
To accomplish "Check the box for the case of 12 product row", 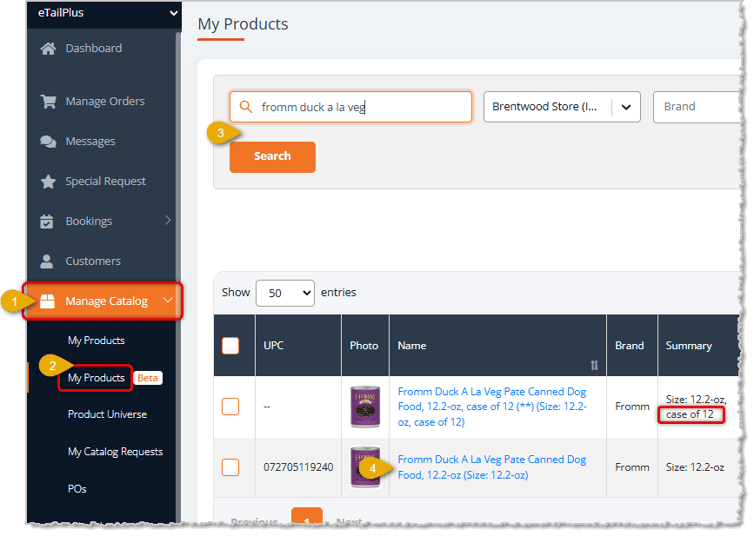I will coord(230,407).
